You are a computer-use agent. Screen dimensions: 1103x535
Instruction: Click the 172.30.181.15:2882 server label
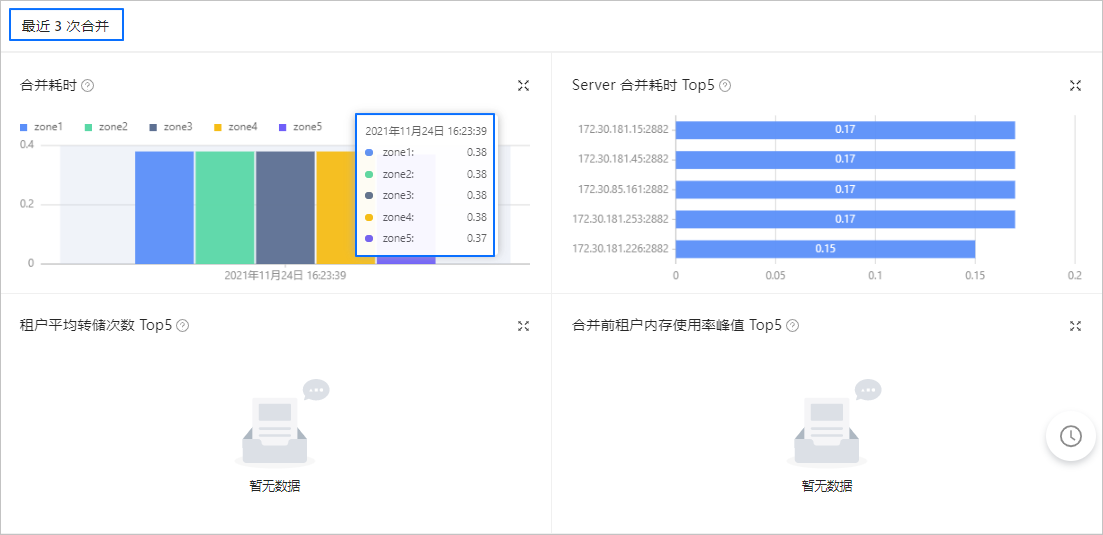[623, 130]
